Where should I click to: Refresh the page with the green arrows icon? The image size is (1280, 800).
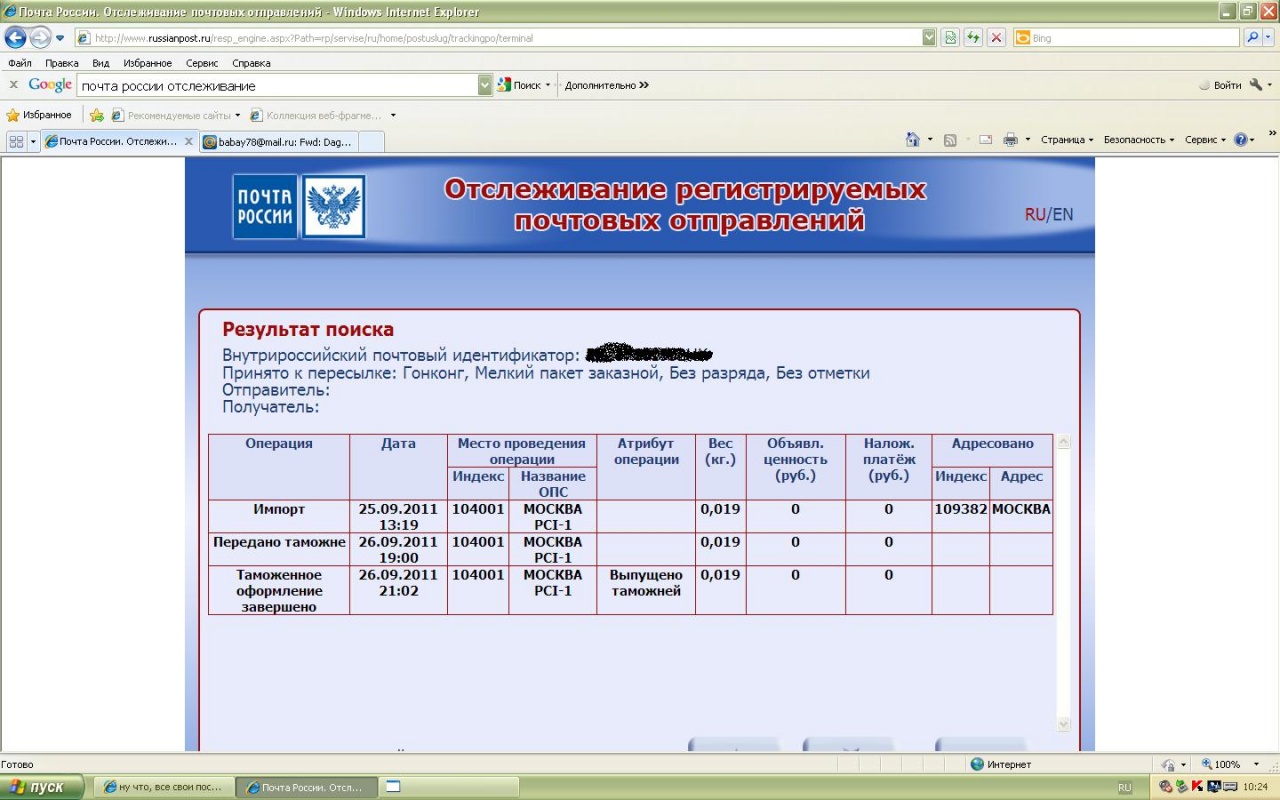tap(973, 38)
